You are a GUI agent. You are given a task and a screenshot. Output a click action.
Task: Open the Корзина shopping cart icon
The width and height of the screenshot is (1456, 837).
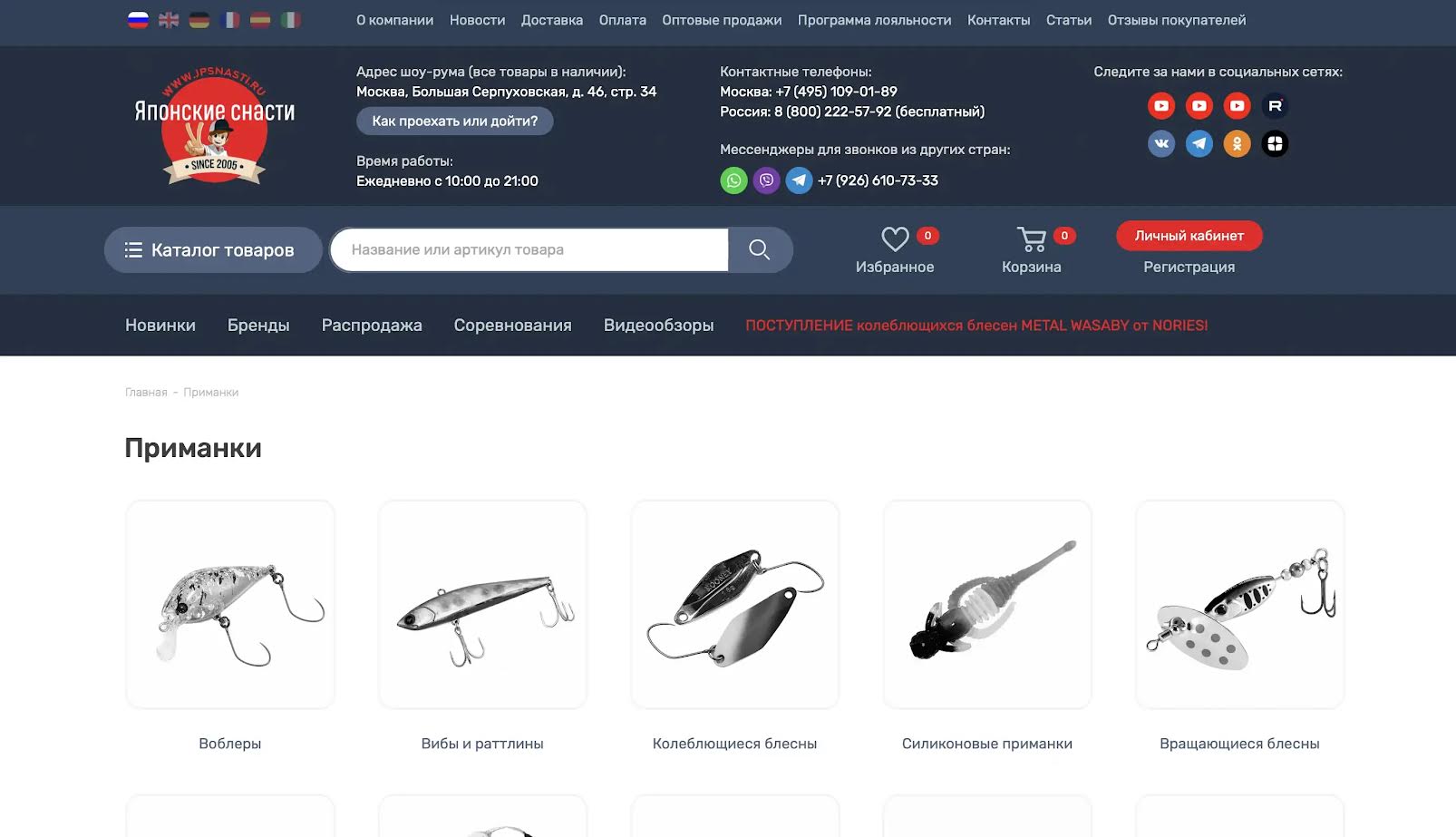point(1032,238)
